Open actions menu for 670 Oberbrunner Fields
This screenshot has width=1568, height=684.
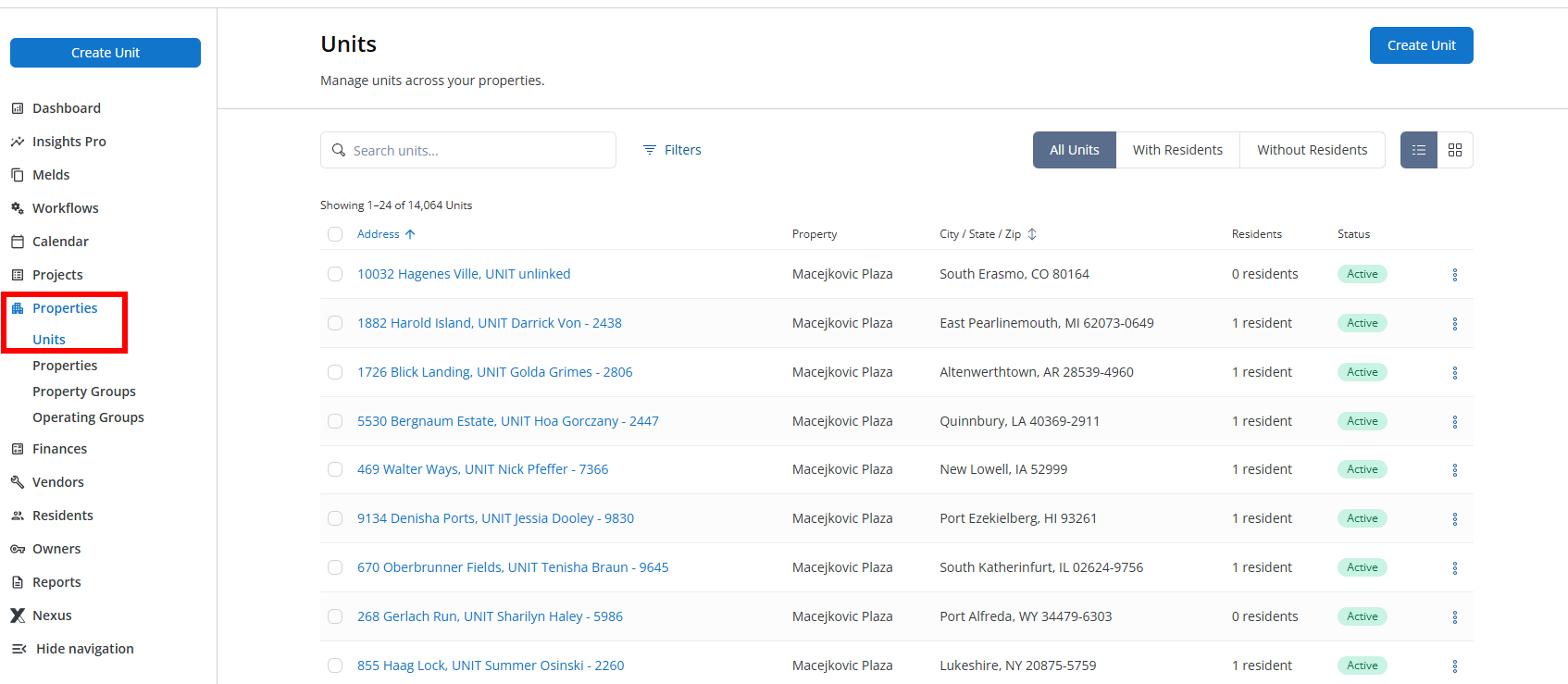click(x=1455, y=568)
